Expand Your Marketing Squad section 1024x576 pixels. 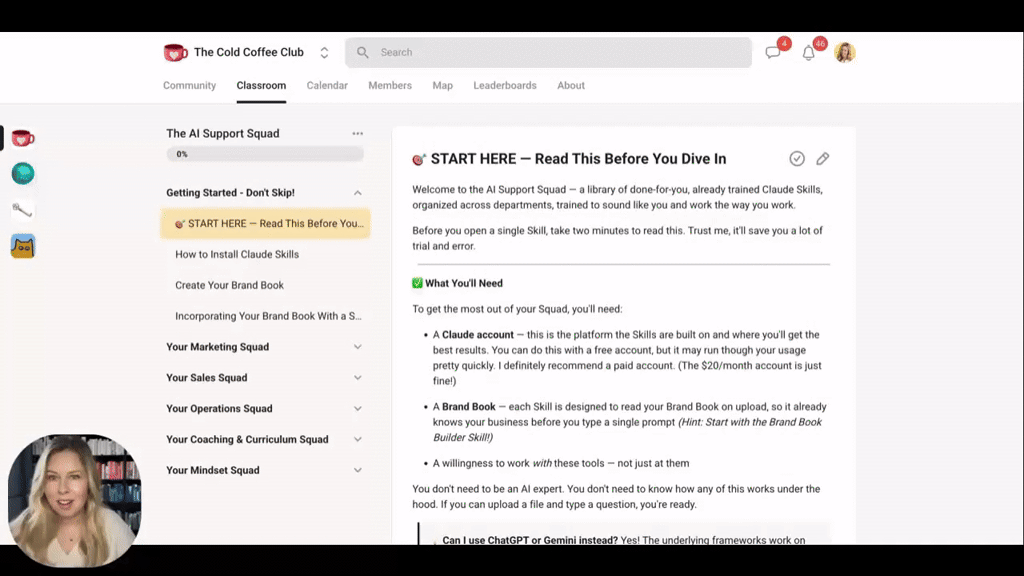(264, 347)
